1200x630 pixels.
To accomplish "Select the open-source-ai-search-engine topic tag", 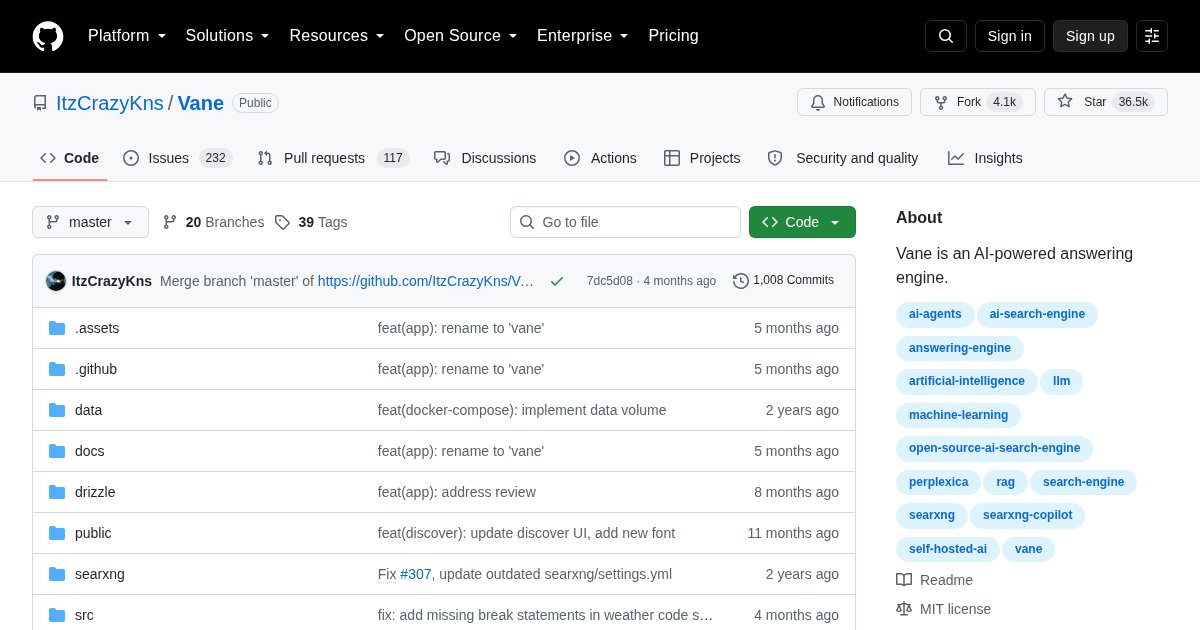I will click(994, 448).
